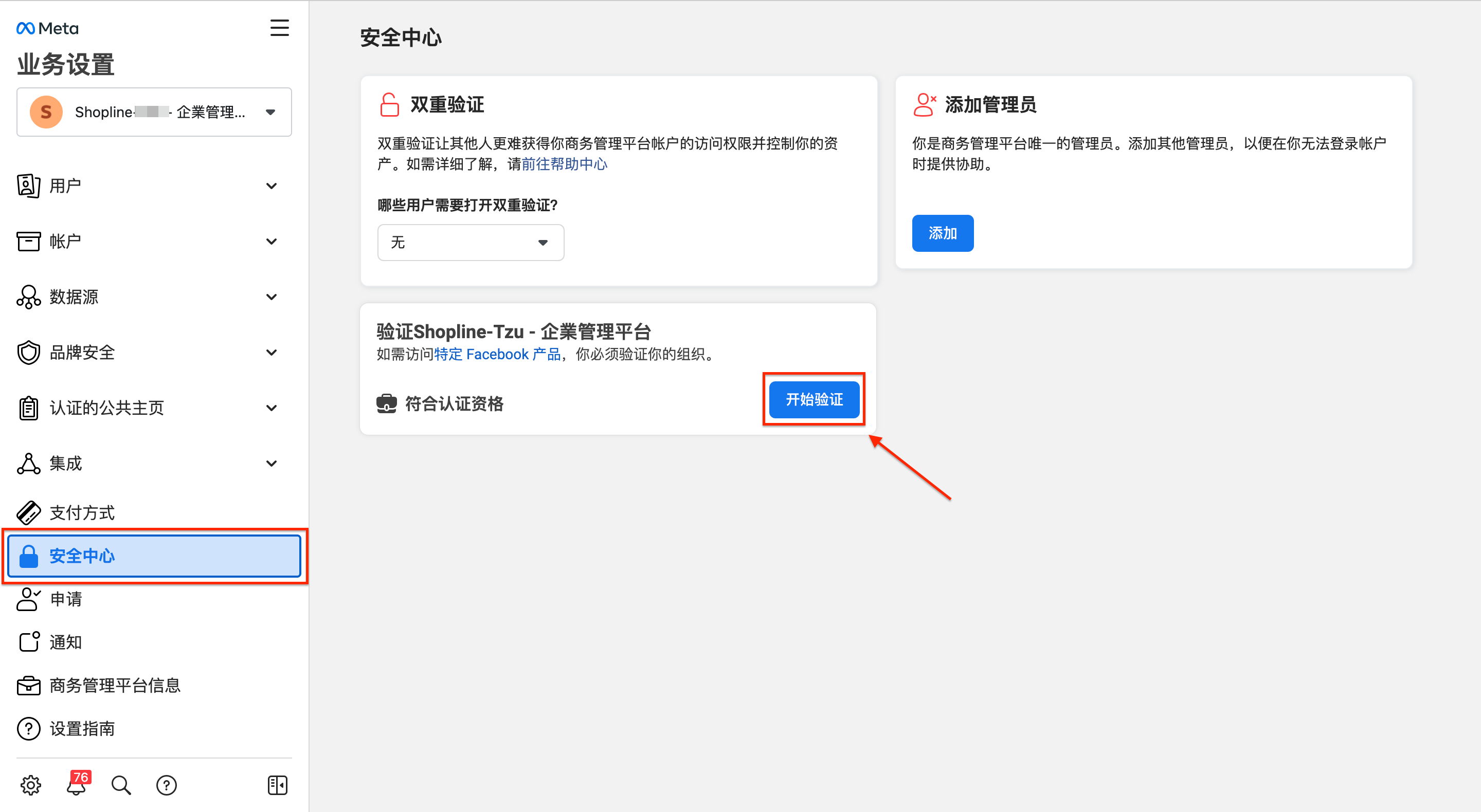Open the Shopline business account dropdown
The height and width of the screenshot is (812, 1481).
[x=154, y=112]
